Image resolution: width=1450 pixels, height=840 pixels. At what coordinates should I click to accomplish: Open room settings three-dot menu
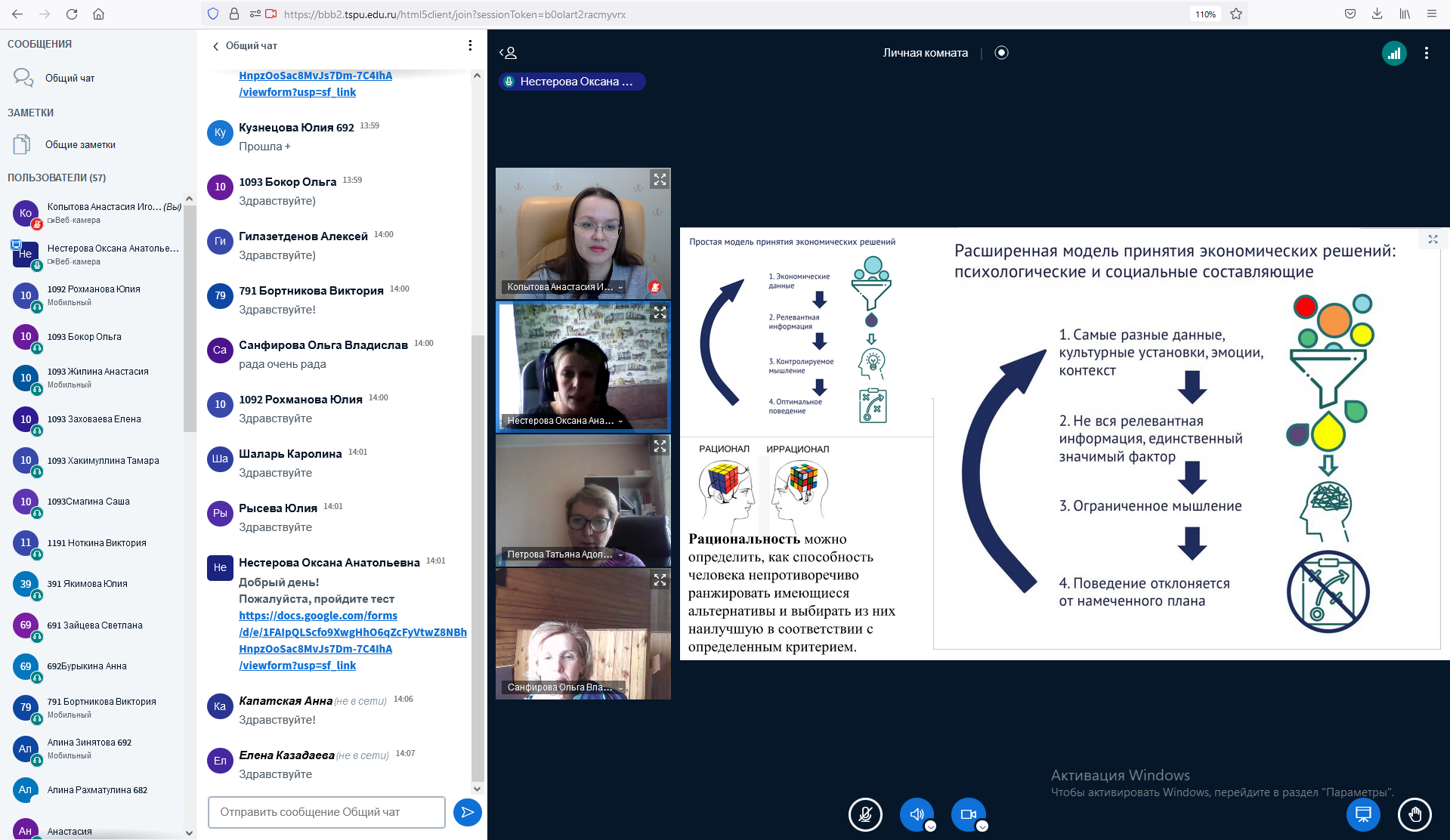coord(1426,53)
